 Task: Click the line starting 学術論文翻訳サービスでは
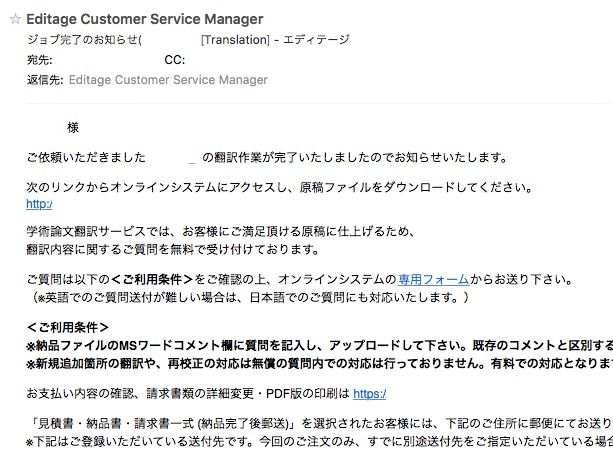[x=220, y=231]
